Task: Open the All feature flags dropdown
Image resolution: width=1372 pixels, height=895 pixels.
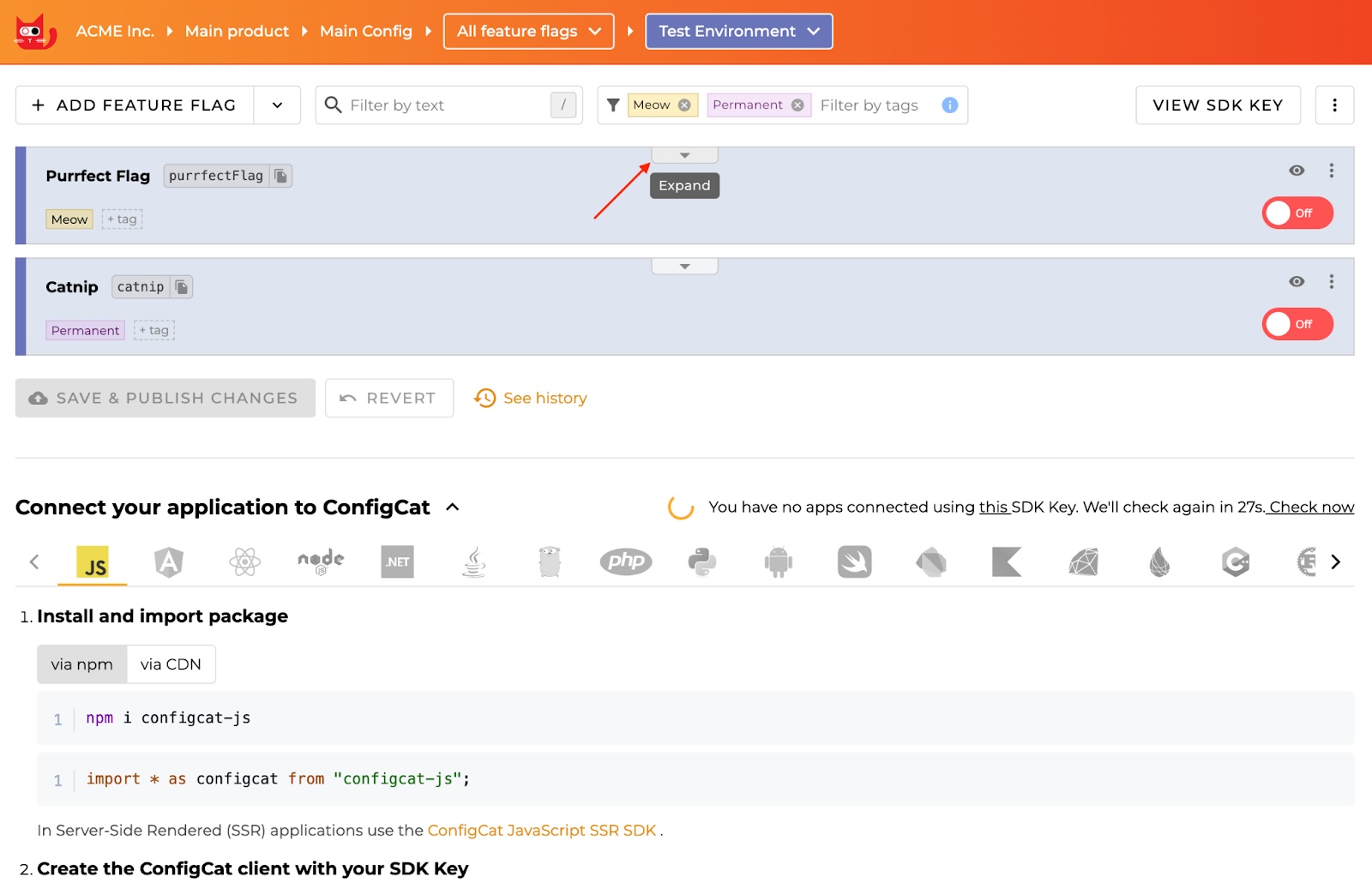Action: click(528, 32)
